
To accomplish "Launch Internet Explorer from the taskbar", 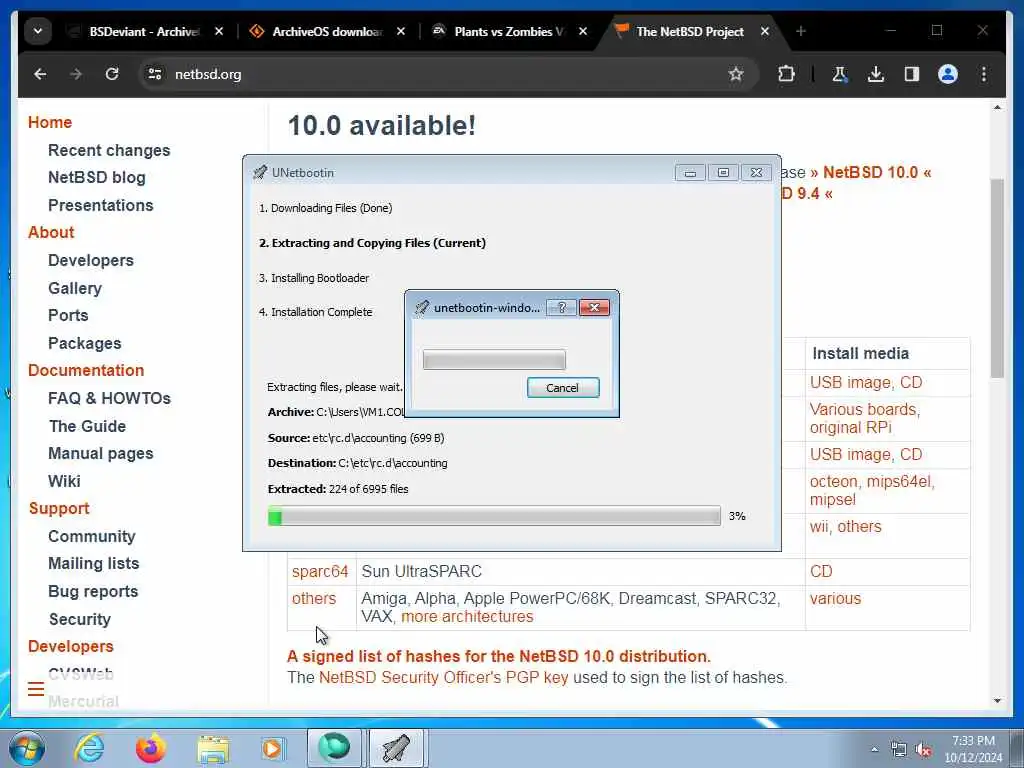I will click(x=89, y=748).
